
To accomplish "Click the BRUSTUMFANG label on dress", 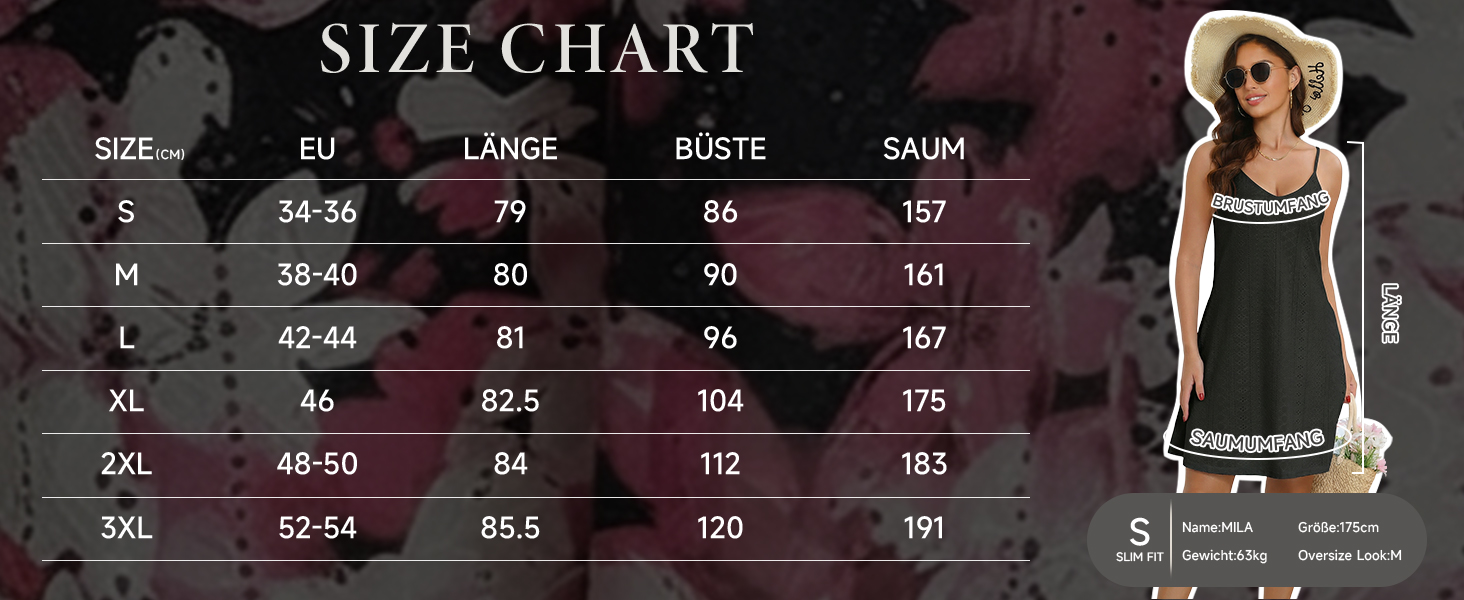I will (1271, 201).
